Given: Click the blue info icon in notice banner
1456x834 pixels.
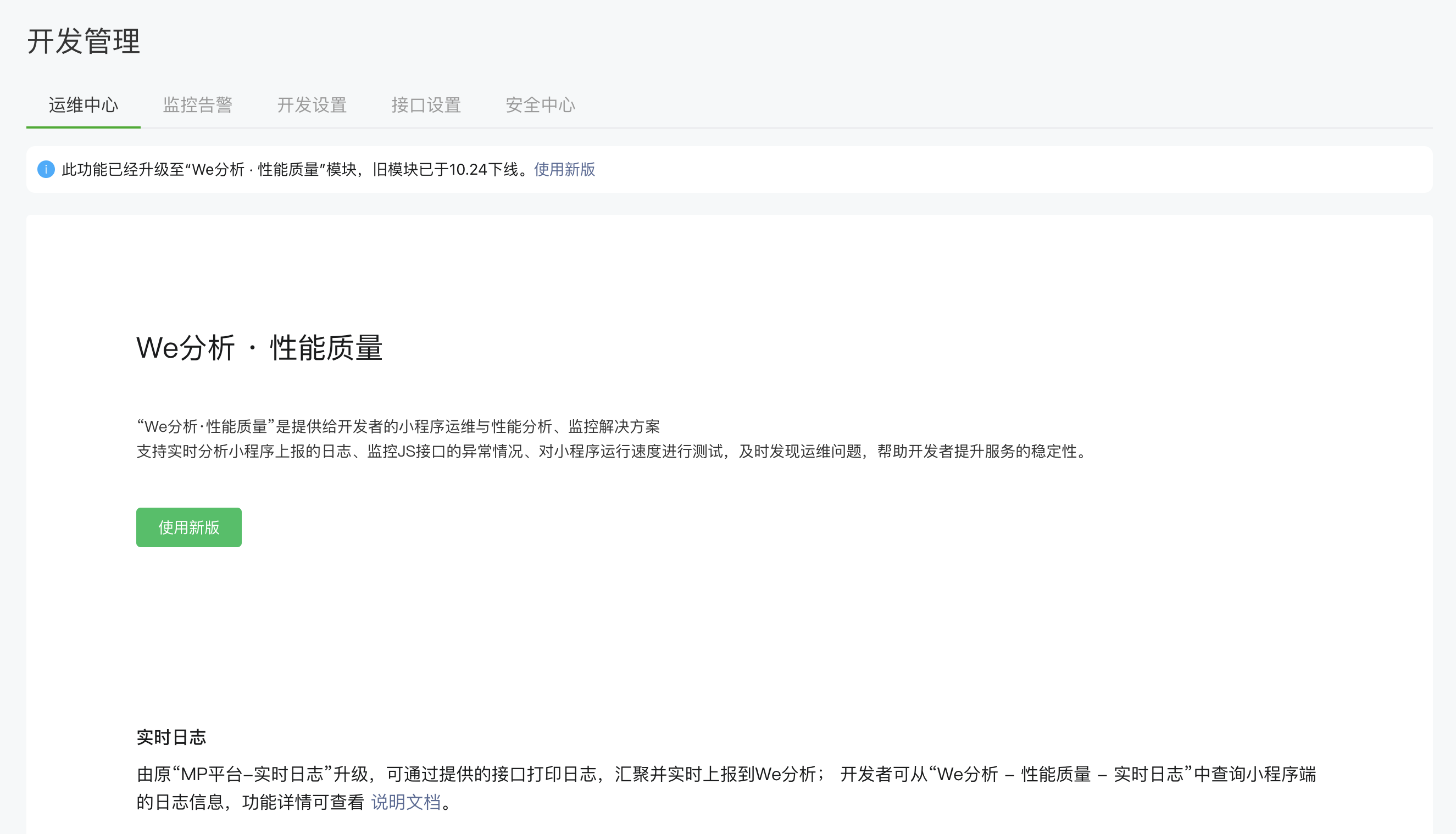Looking at the screenshot, I should coord(46,170).
